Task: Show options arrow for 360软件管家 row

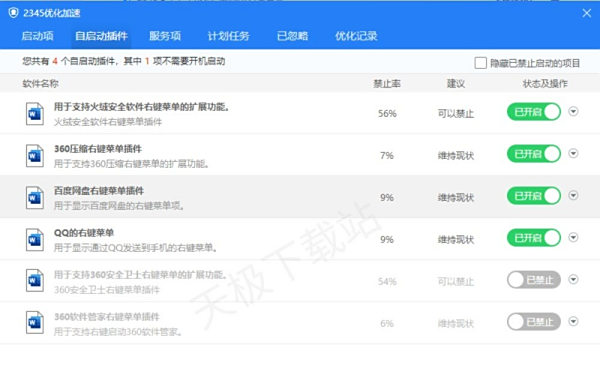Action: (x=573, y=321)
